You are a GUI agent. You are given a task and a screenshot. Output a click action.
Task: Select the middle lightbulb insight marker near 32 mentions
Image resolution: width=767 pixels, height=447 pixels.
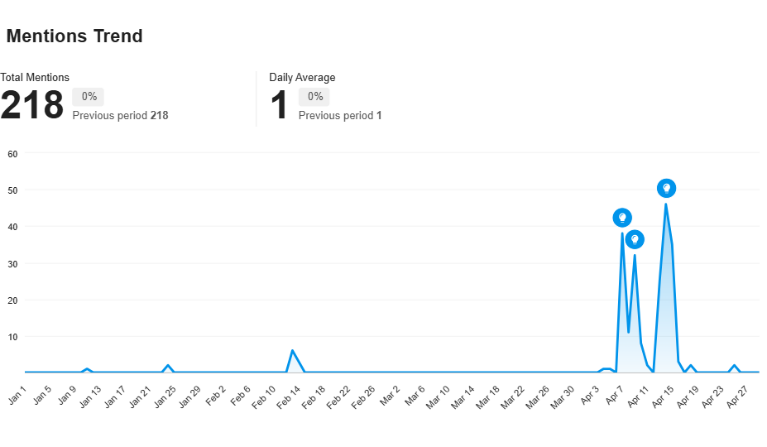[634, 240]
